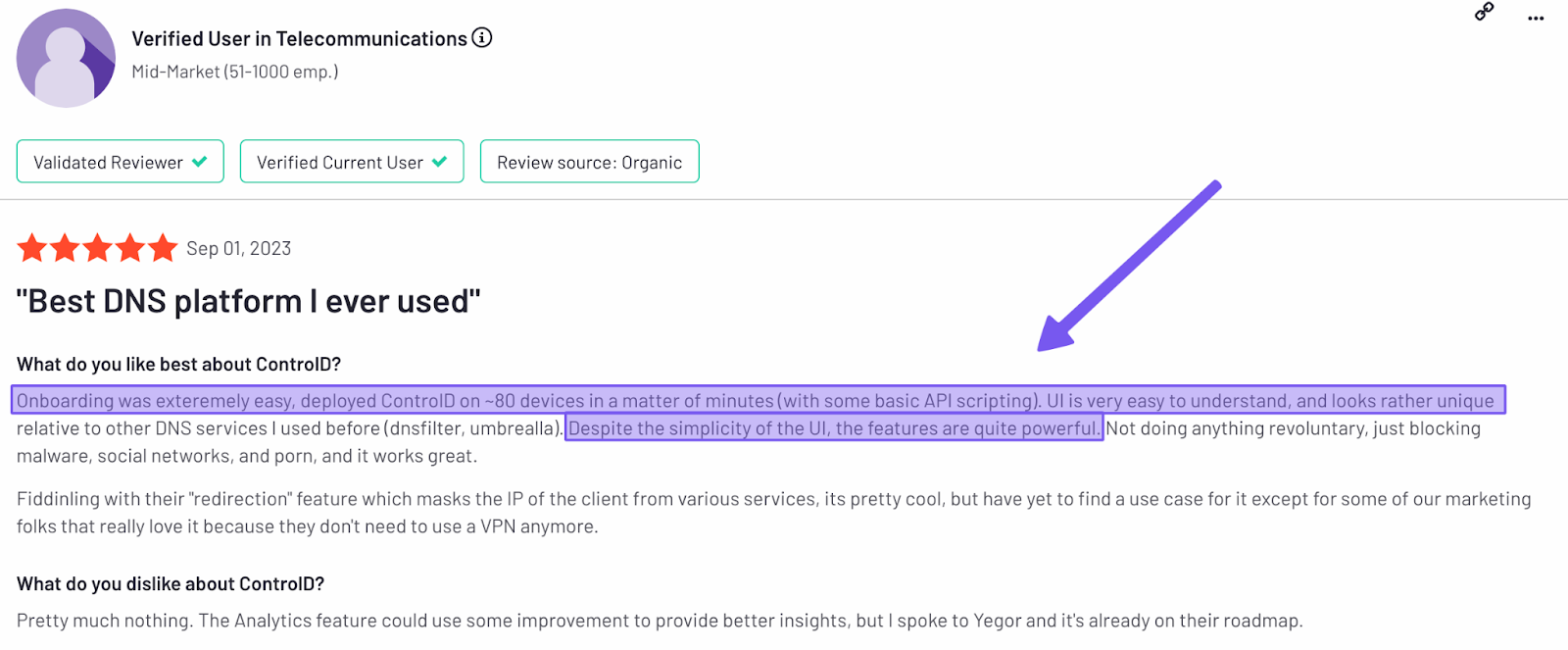Click the review title "Best DNS platform I ever used"
Screen dimensions: 1568x650
click(x=249, y=301)
